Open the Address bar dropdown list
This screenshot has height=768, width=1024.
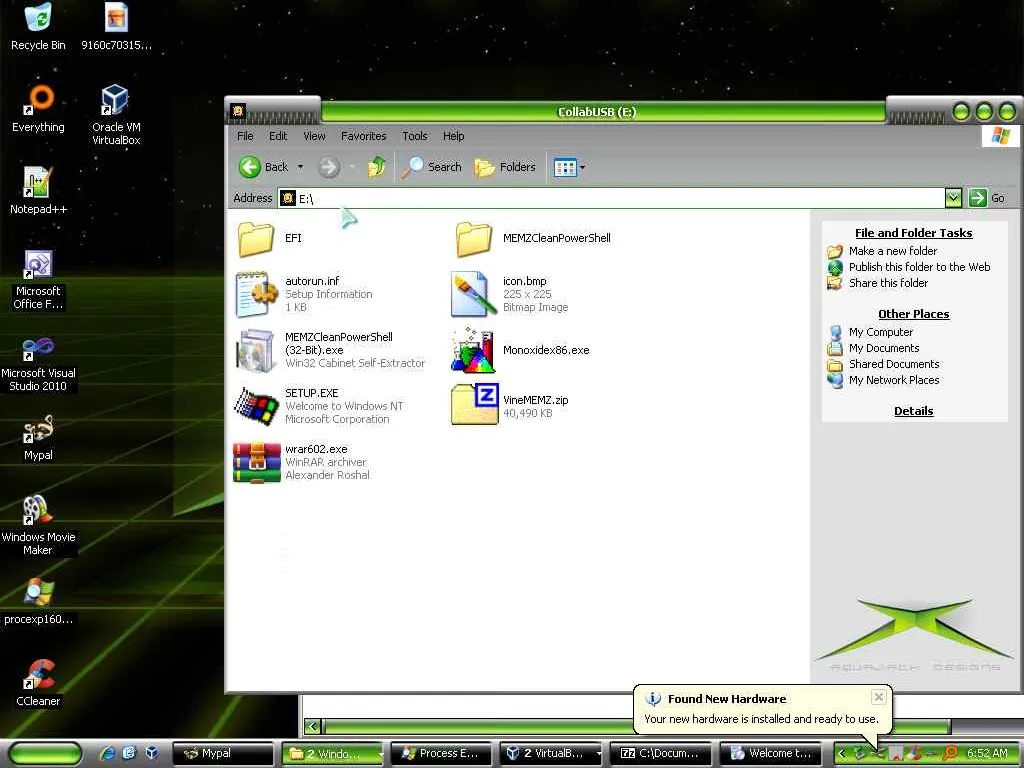(x=953, y=198)
